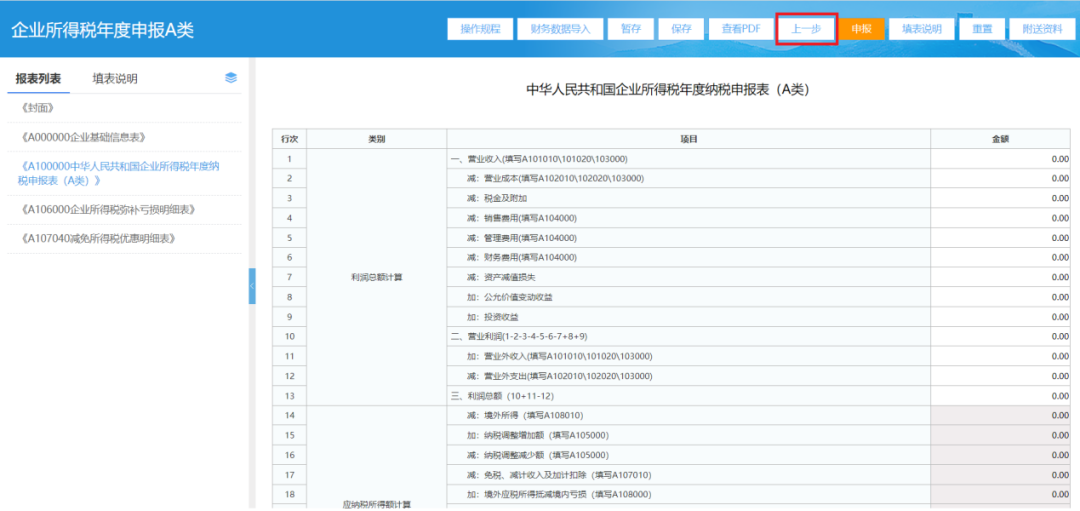Click the 纳税调整增加额 amount cell
Screen dimensions: 1080x511
(x=1001, y=436)
